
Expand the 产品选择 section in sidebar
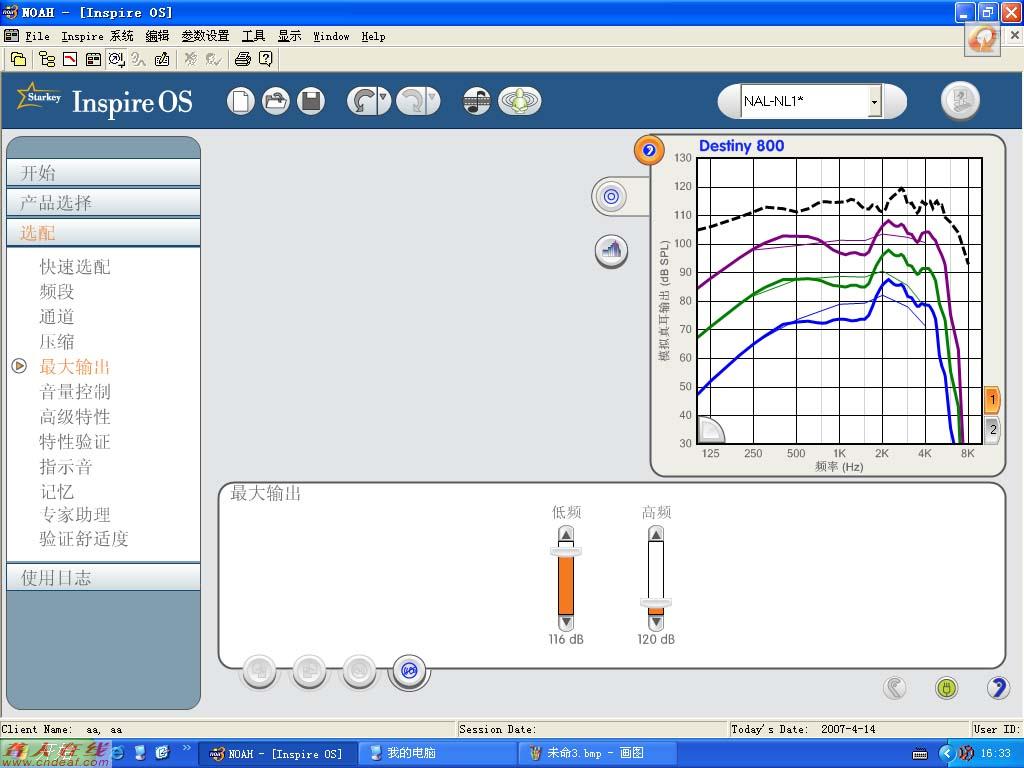[103, 202]
